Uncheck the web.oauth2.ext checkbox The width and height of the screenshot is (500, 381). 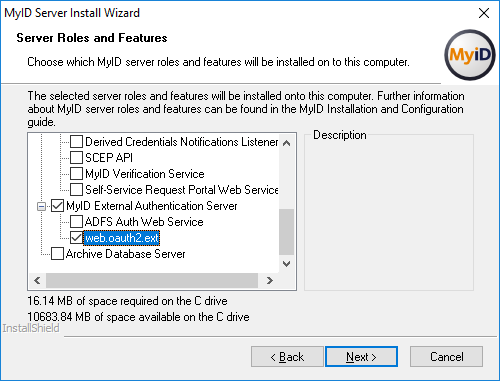point(76,238)
